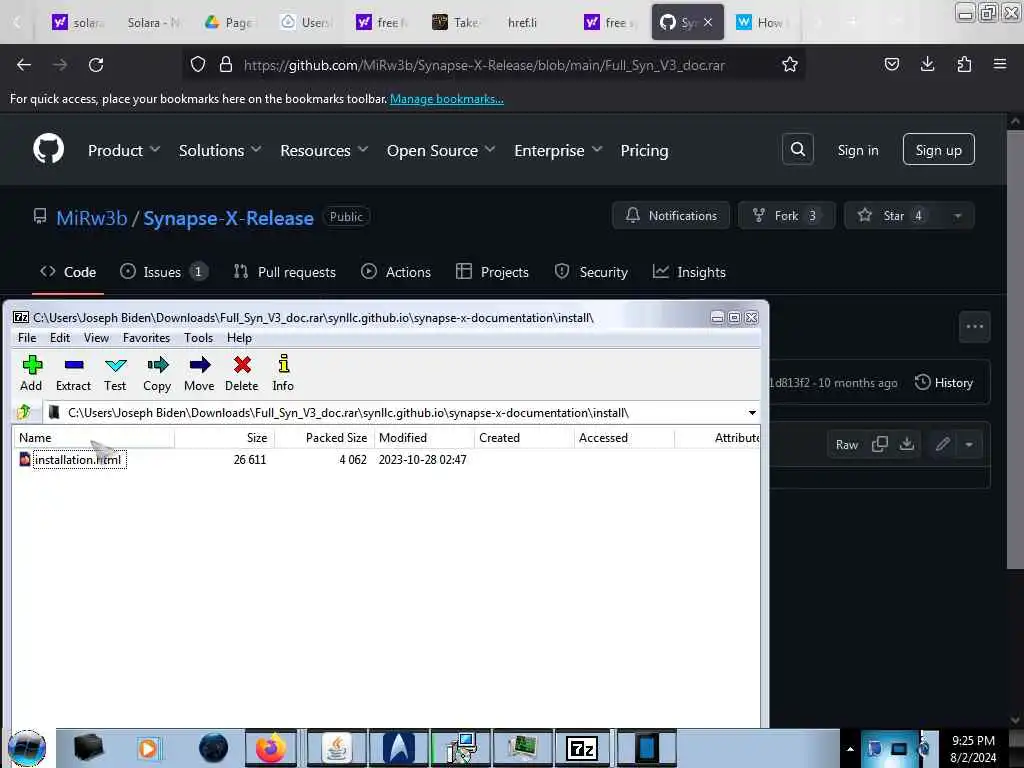Viewport: 1024px width, 768px height.
Task: Open the Pull requests tab
Action: point(285,272)
